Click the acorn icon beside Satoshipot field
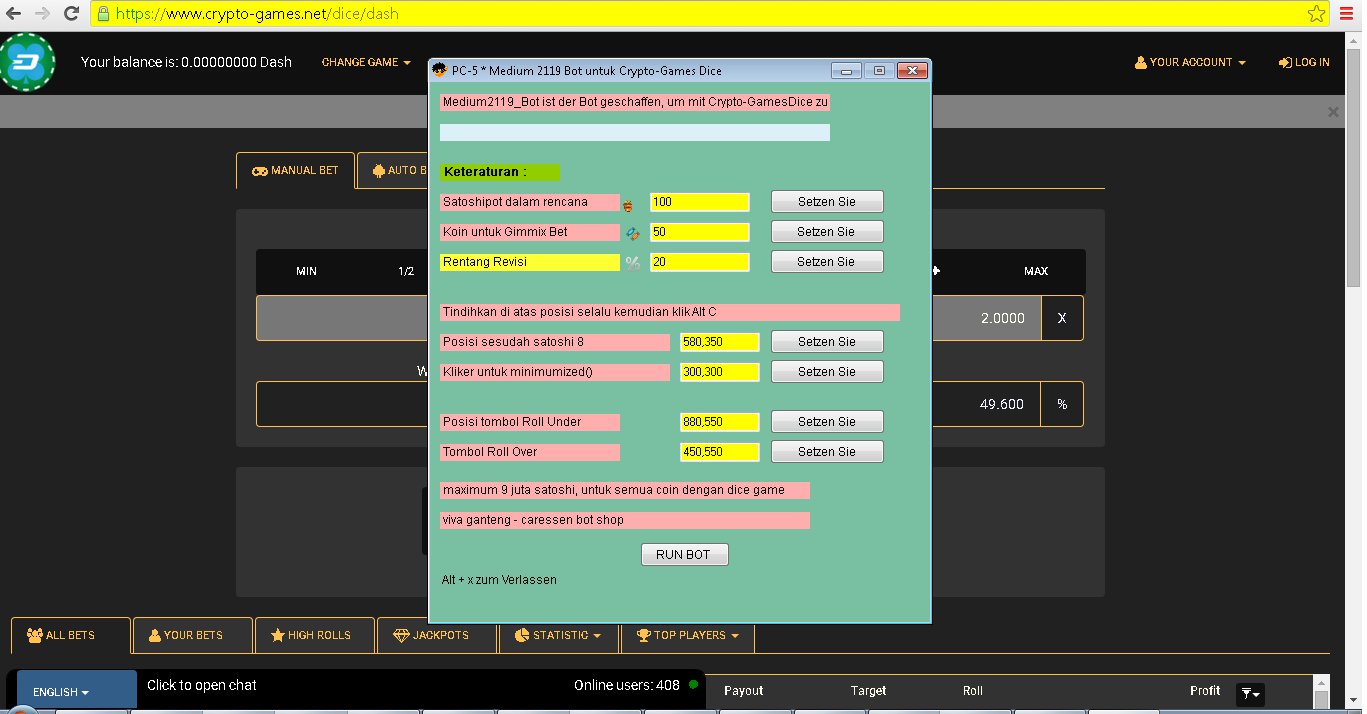The image size is (1367, 714). (x=628, y=204)
